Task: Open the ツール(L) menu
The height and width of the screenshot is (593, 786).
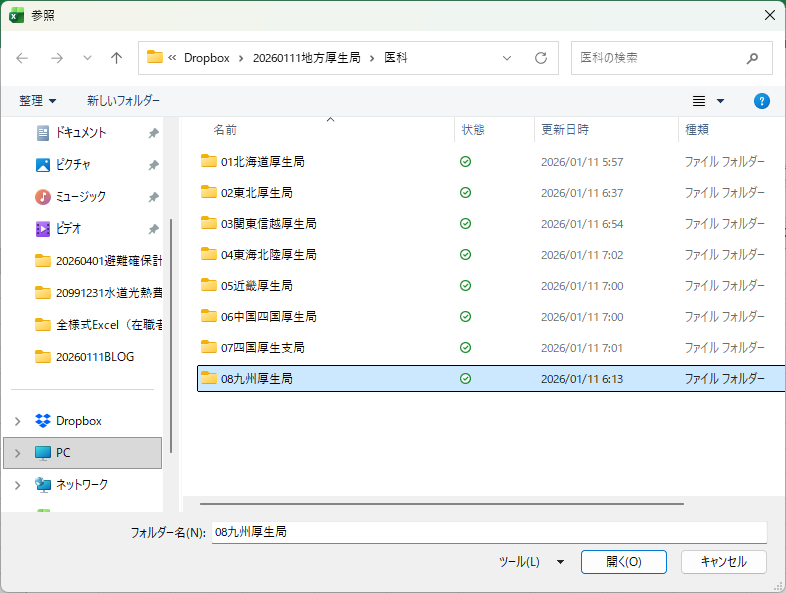Action: 531,562
